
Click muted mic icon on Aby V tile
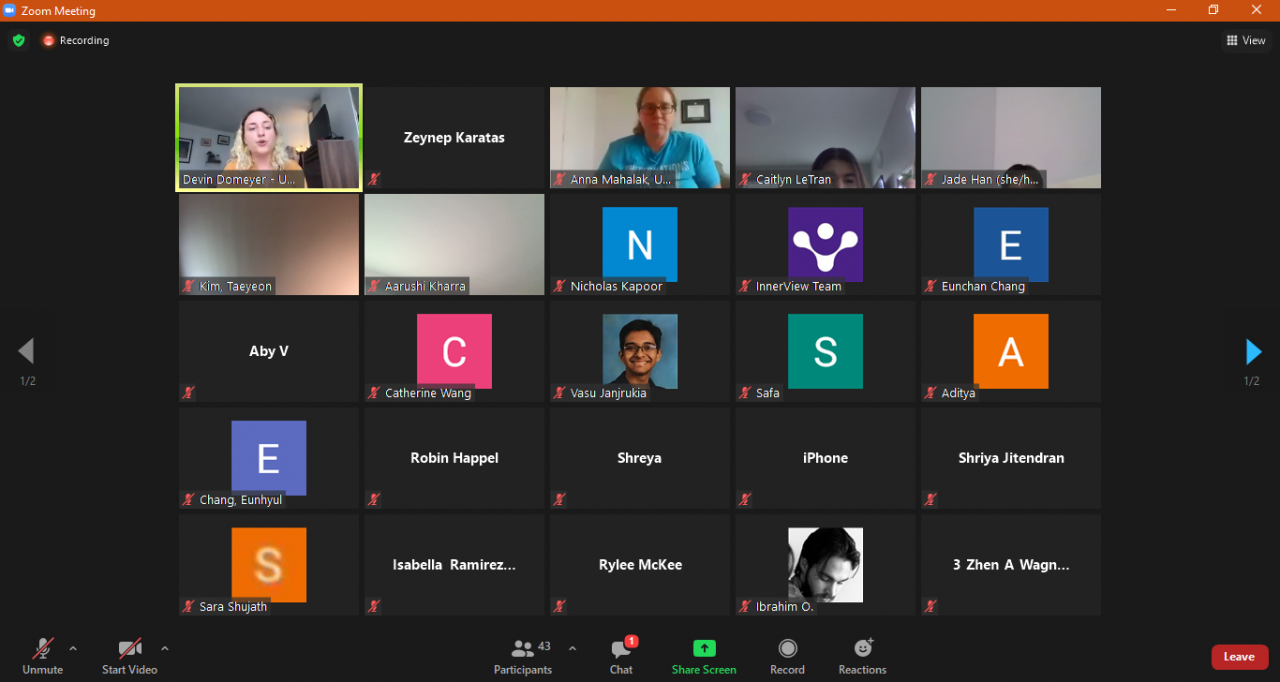point(188,393)
